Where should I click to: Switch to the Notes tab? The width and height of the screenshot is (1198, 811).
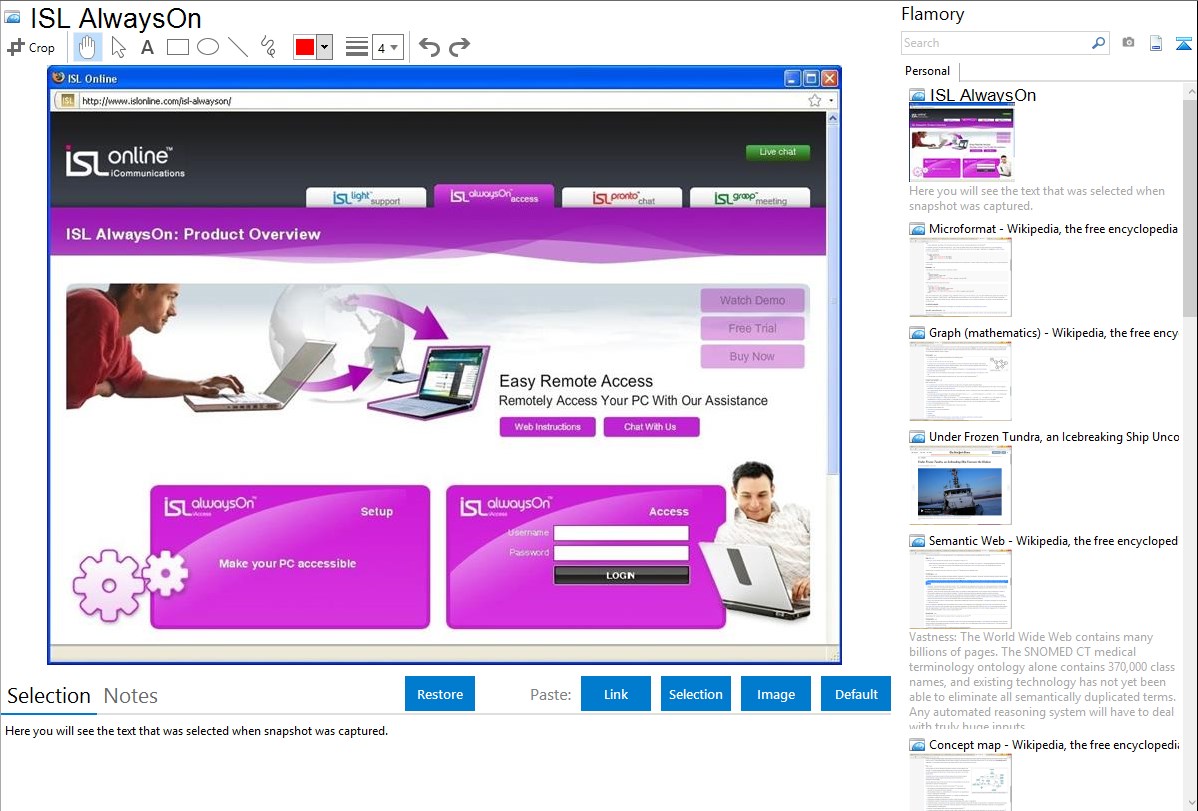click(131, 696)
